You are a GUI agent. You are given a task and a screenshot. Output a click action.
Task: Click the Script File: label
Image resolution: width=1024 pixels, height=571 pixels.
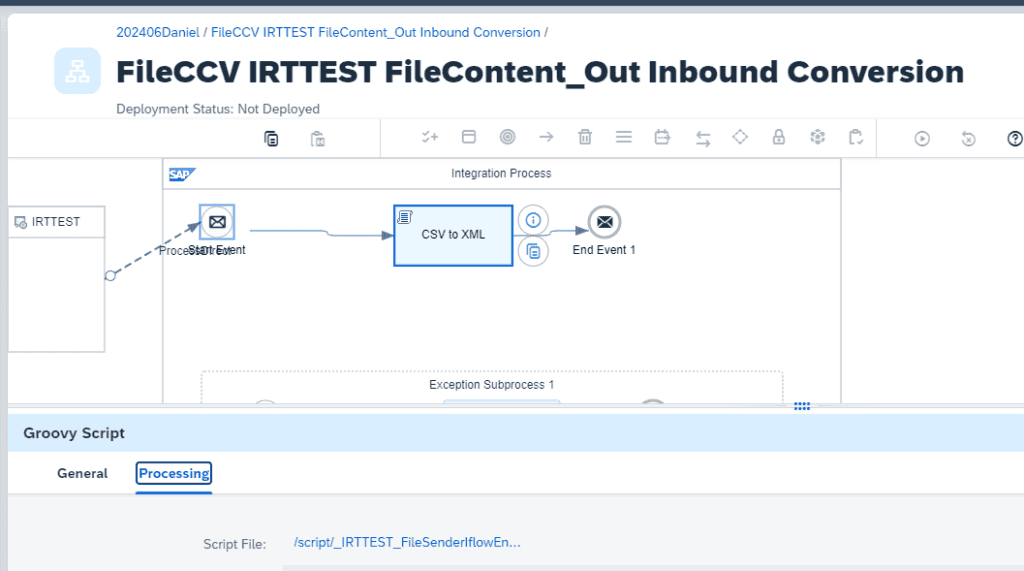234,544
